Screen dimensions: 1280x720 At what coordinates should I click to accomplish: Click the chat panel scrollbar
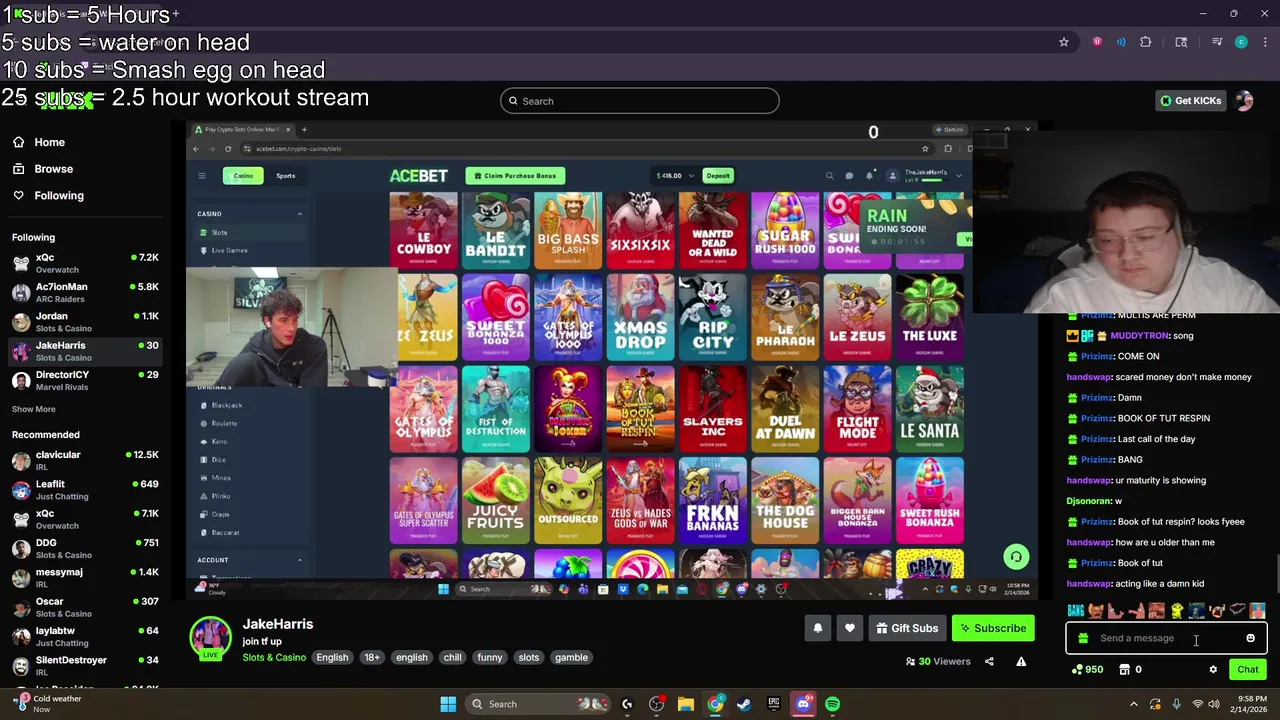point(1276,574)
